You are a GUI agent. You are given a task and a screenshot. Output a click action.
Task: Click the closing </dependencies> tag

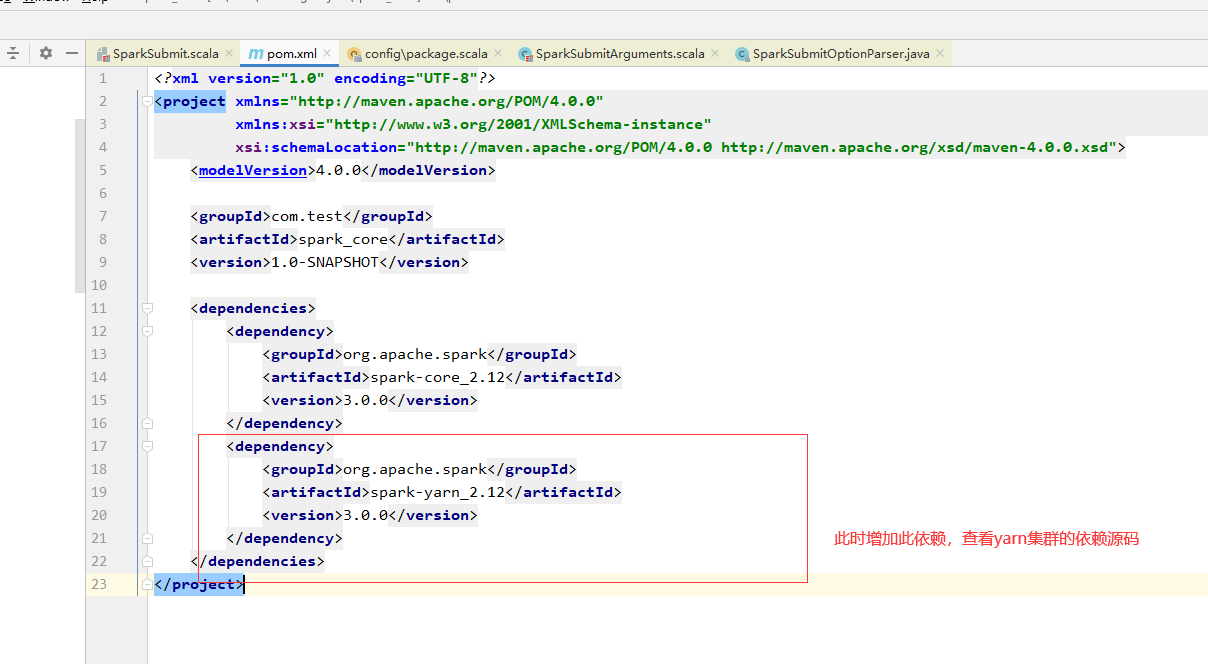(x=257, y=561)
